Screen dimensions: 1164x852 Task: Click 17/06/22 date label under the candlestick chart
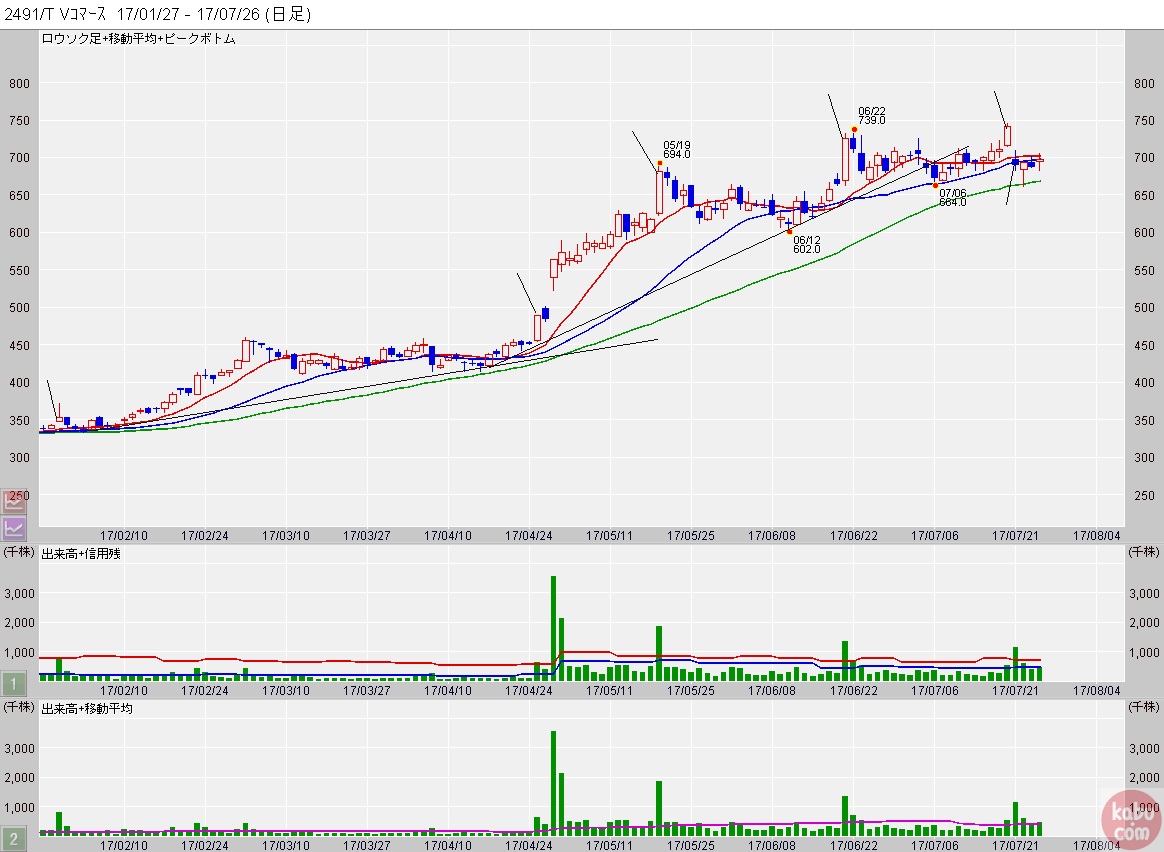(x=852, y=535)
